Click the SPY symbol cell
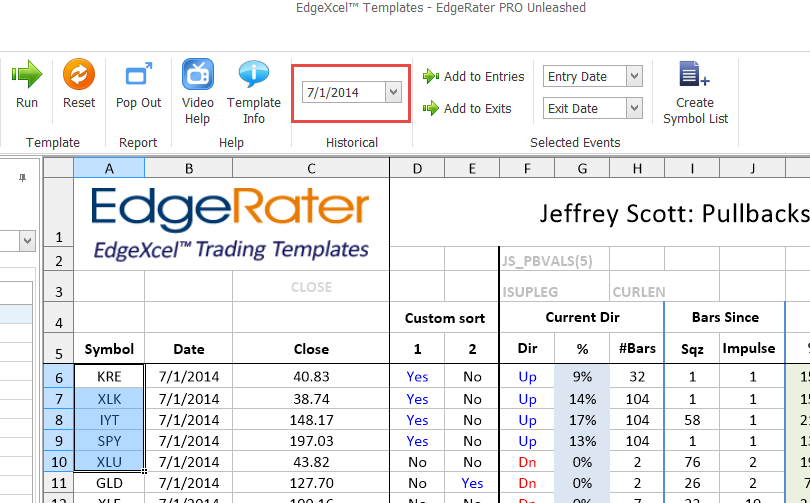The image size is (810, 503). [x=109, y=441]
